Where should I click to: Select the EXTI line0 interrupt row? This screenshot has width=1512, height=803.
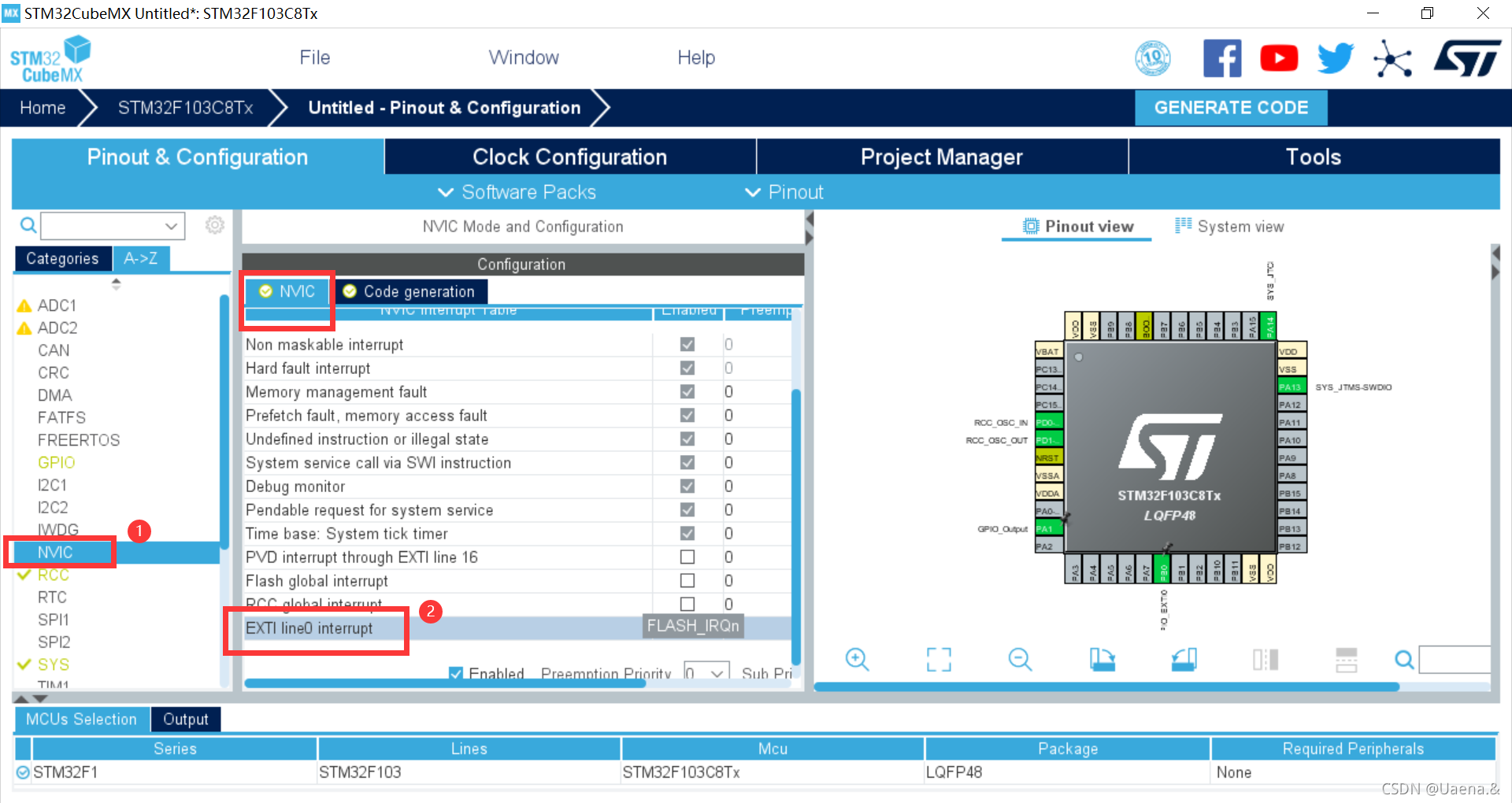click(517, 627)
